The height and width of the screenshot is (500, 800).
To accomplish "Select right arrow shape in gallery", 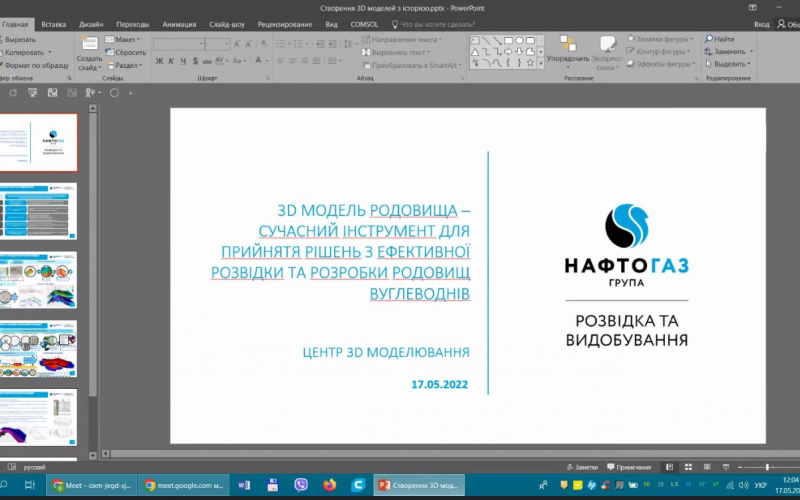I will click(508, 52).
